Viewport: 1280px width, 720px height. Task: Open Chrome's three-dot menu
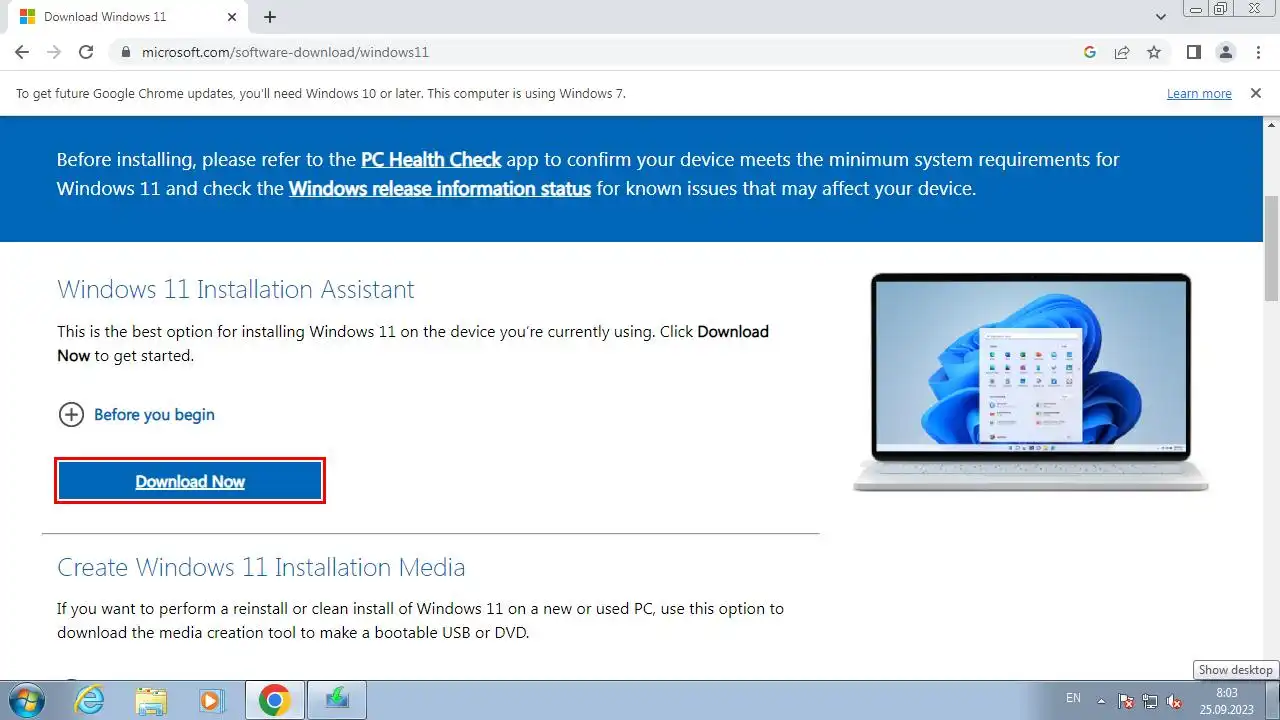[1257, 52]
